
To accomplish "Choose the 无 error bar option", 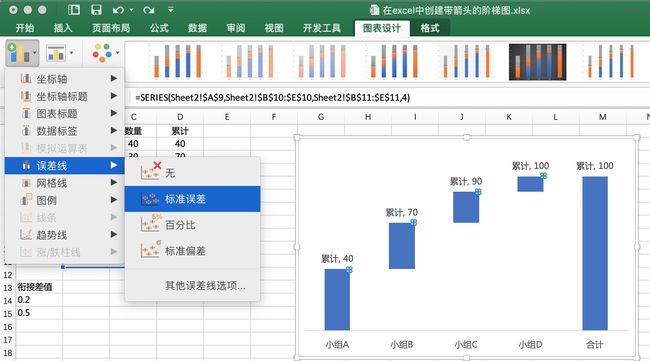I will [x=192, y=172].
